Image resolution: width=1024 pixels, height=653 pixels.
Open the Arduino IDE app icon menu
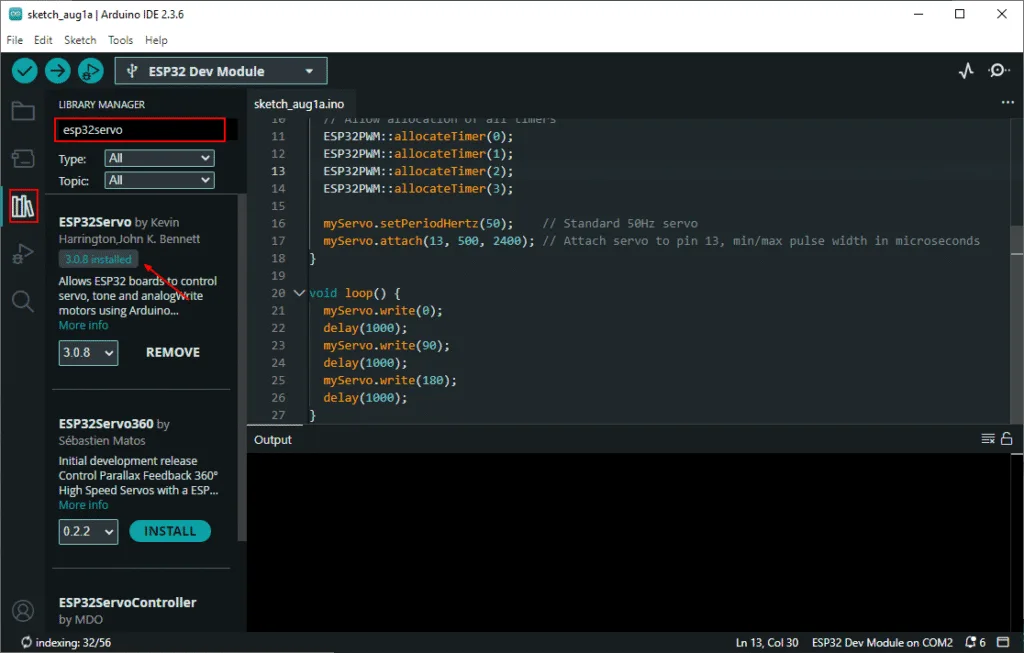15,14
